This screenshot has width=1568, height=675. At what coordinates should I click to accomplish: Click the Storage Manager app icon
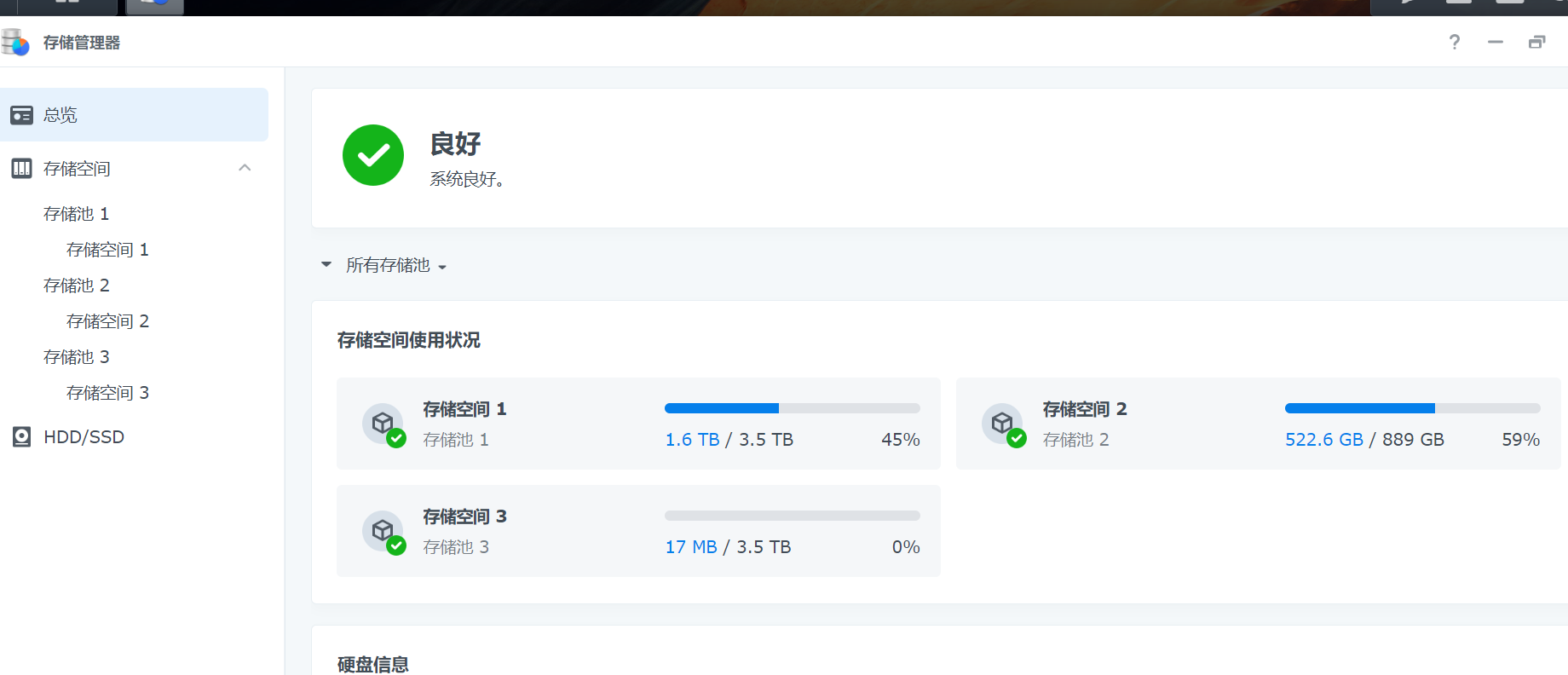15,42
